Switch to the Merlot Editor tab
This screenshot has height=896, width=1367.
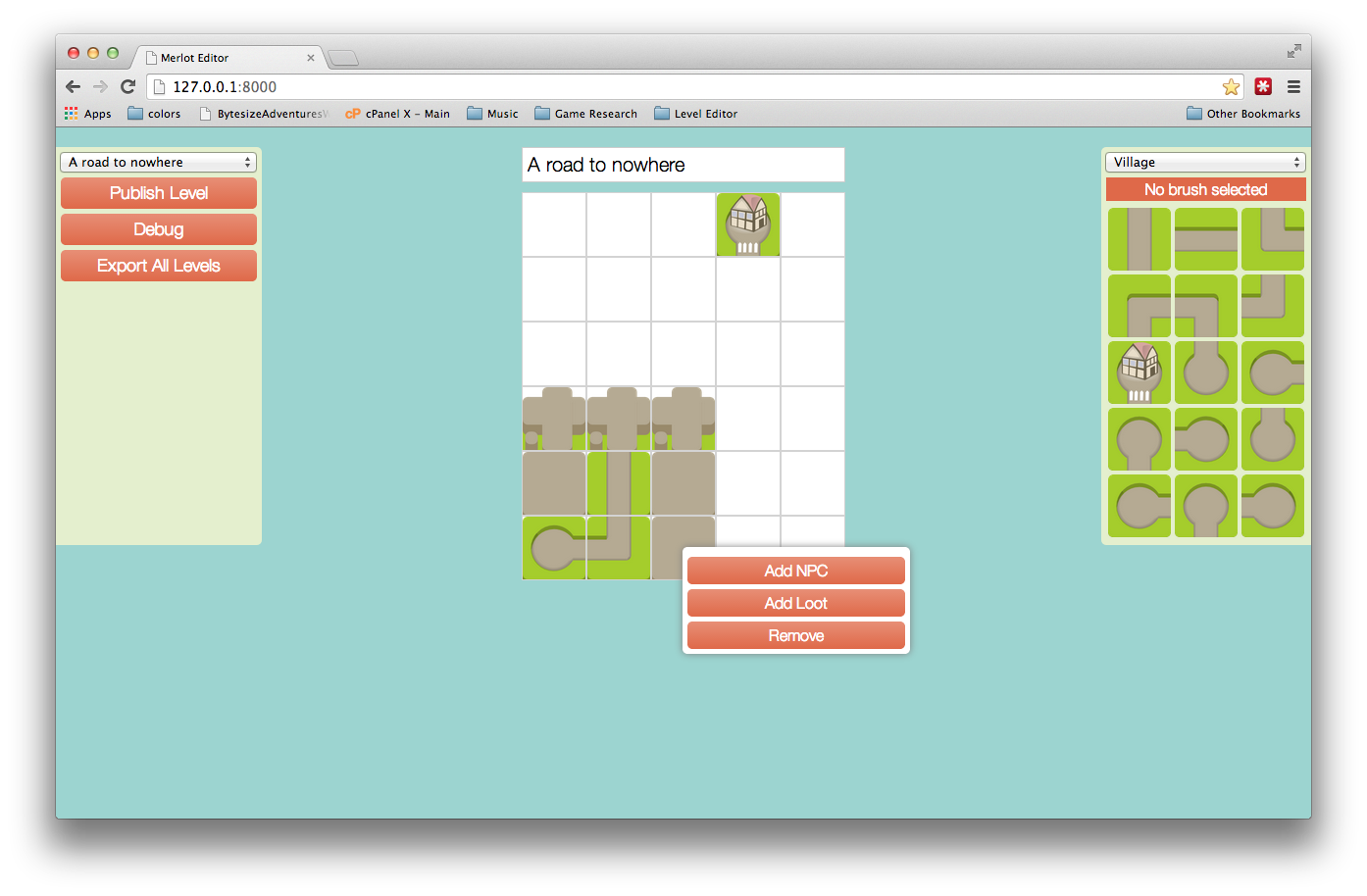pos(196,57)
